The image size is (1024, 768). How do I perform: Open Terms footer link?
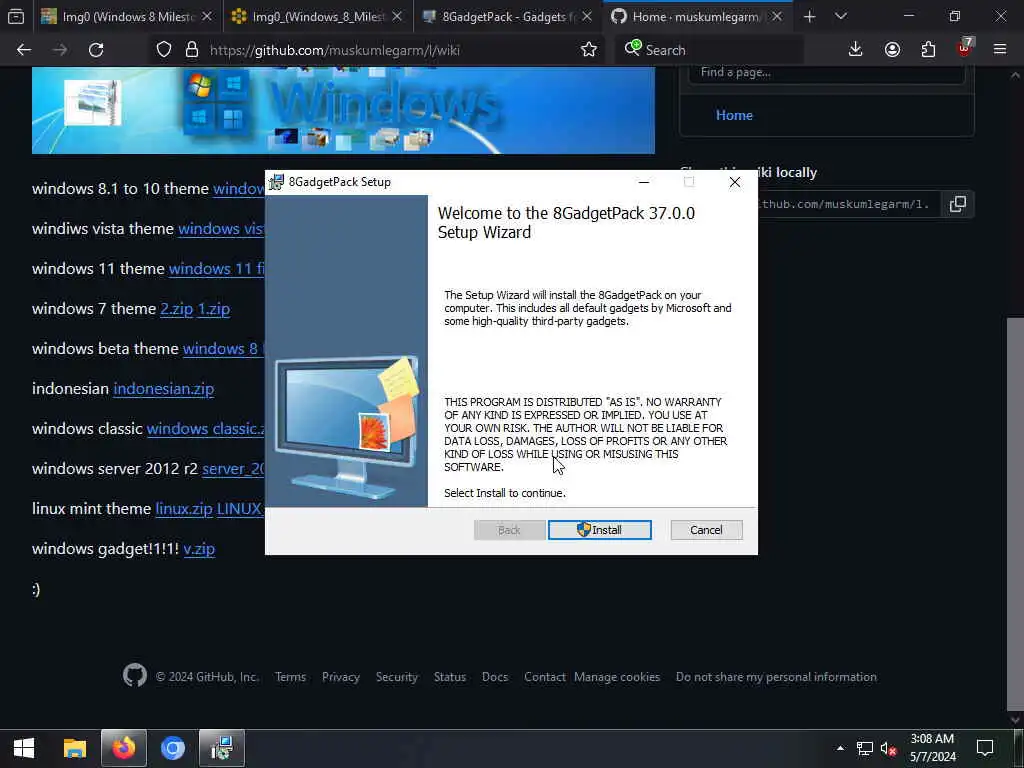click(290, 677)
